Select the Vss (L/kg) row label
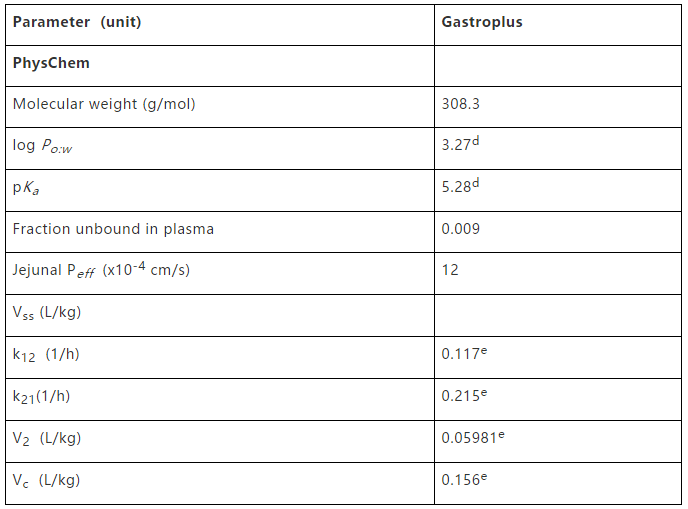Screen dimensions: 688x509 click(47, 312)
